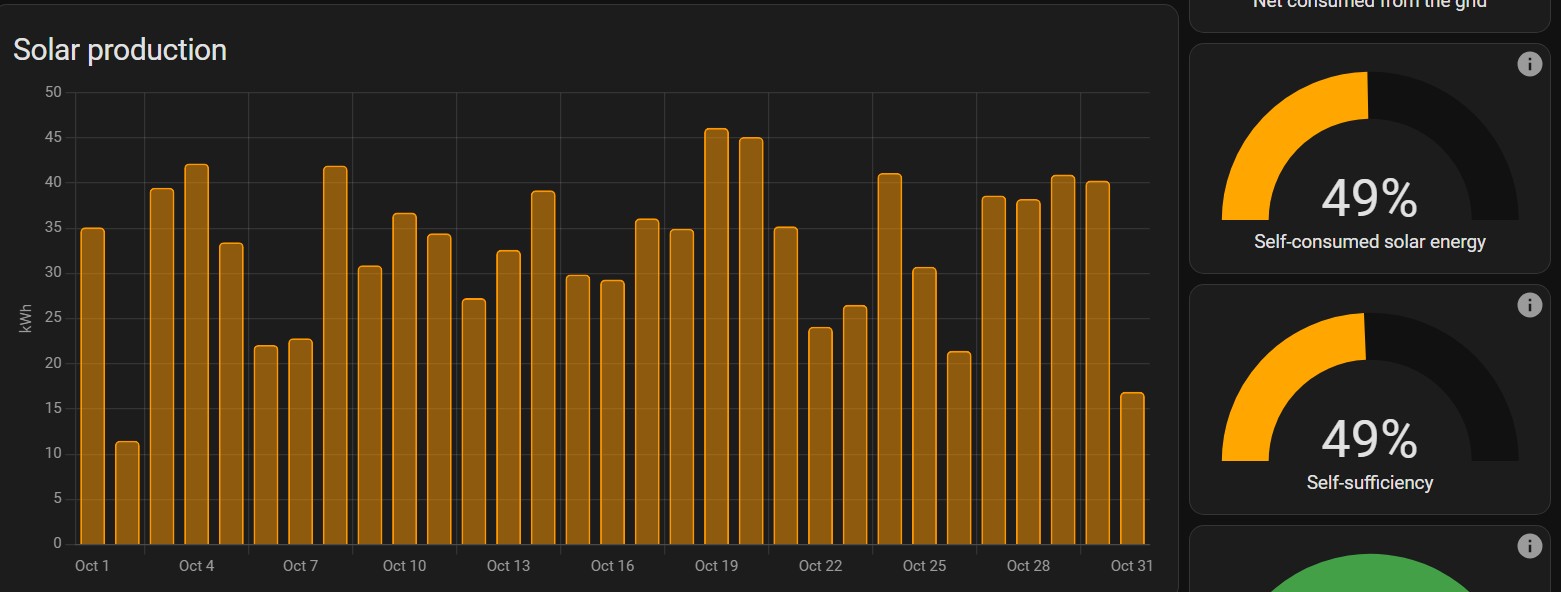Image resolution: width=1561 pixels, height=592 pixels.
Task: Select the Oct 31 production bar
Action: tap(1132, 468)
